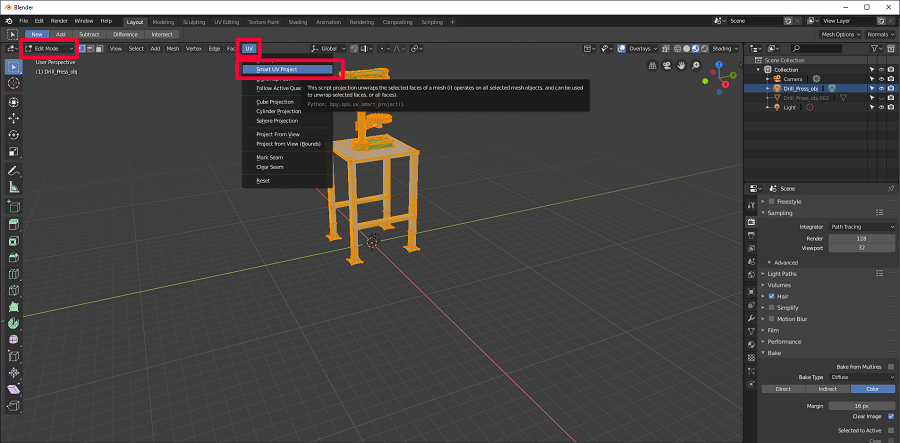Open the Shading options dropdown

[x=725, y=49]
